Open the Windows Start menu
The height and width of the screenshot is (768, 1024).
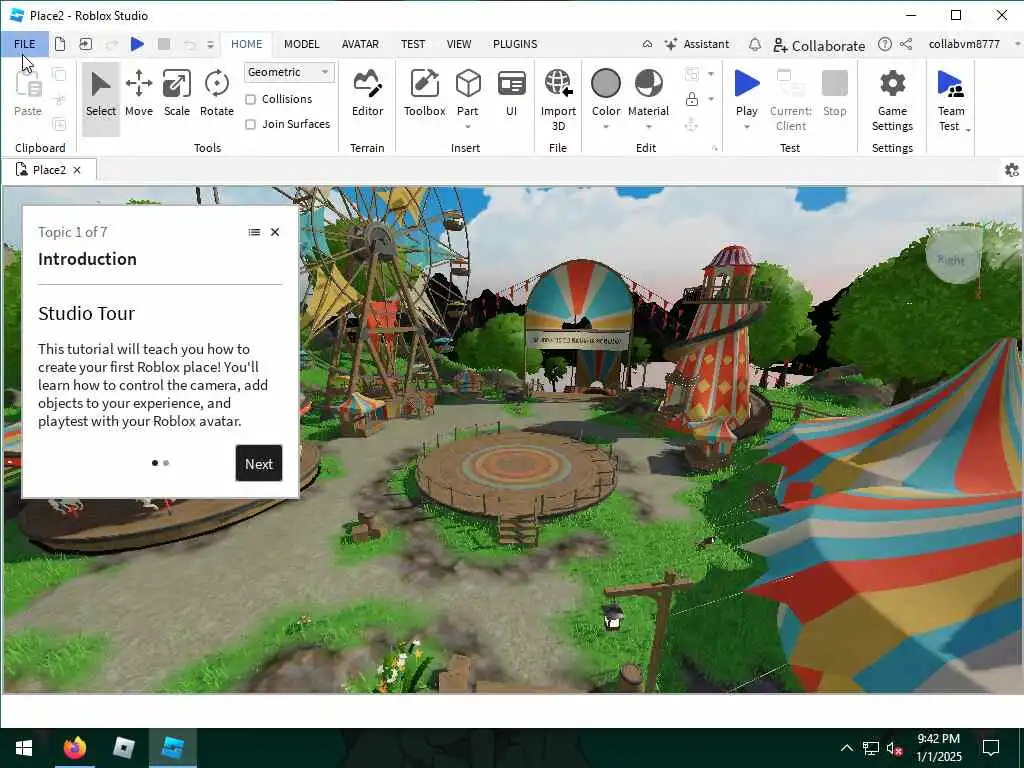(24, 748)
